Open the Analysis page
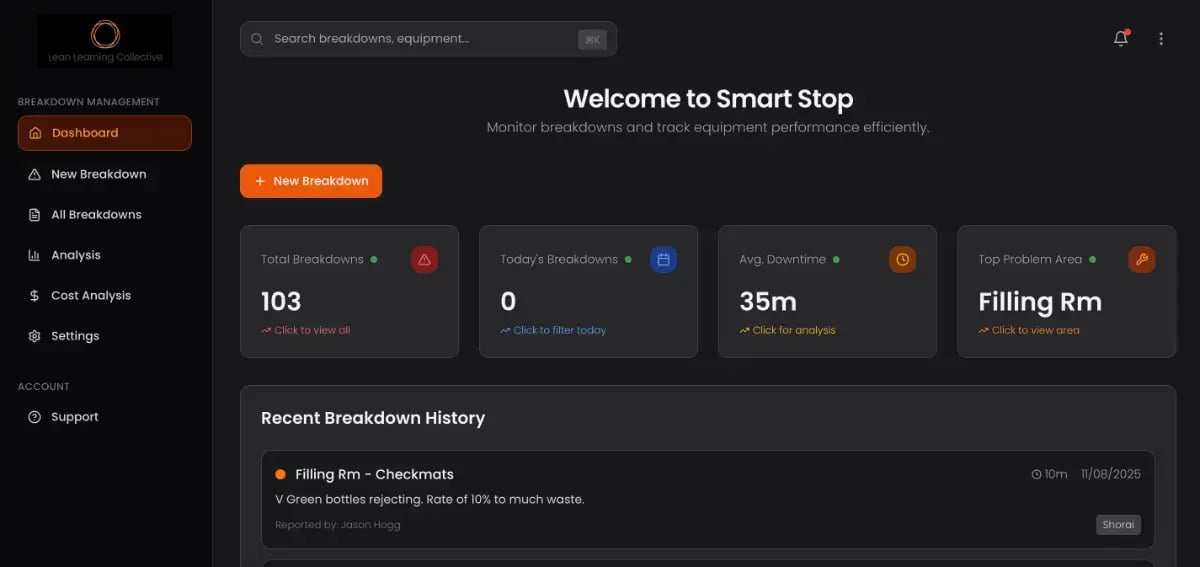The width and height of the screenshot is (1200, 567). (104, 255)
